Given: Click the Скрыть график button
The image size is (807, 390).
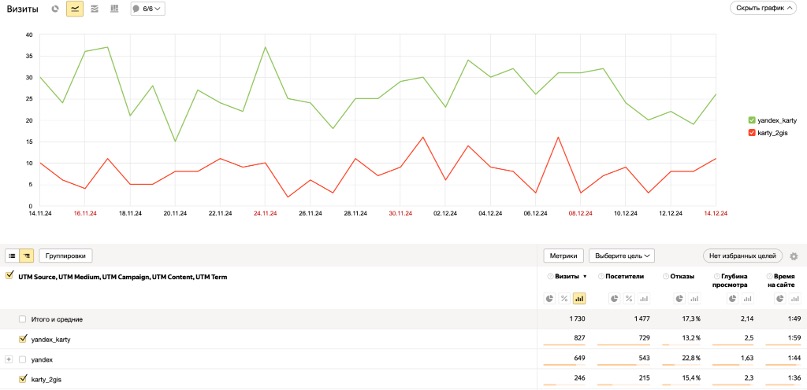Looking at the screenshot, I should (x=763, y=9).
